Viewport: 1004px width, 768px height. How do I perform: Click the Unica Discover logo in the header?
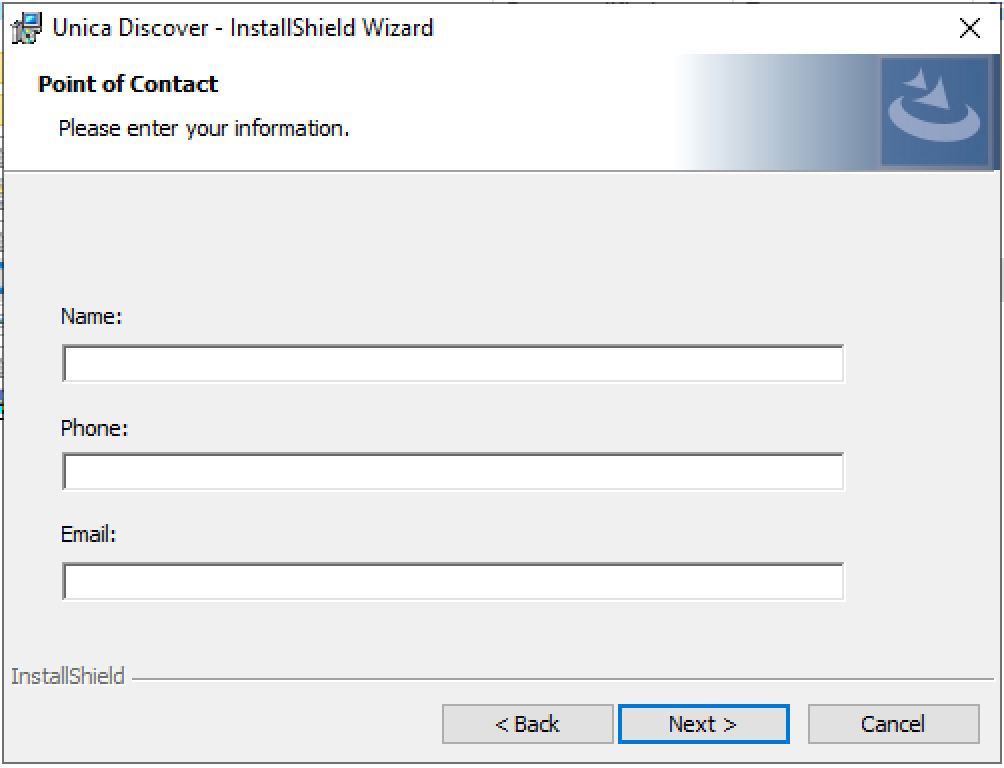tap(935, 111)
